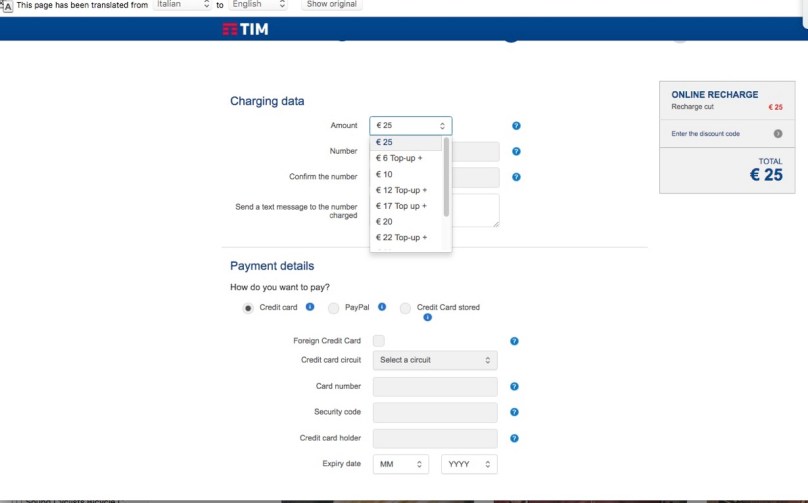The image size is (808, 503).
Task: Choose € 6 Top-up + option
Action: pyautogui.click(x=406, y=158)
